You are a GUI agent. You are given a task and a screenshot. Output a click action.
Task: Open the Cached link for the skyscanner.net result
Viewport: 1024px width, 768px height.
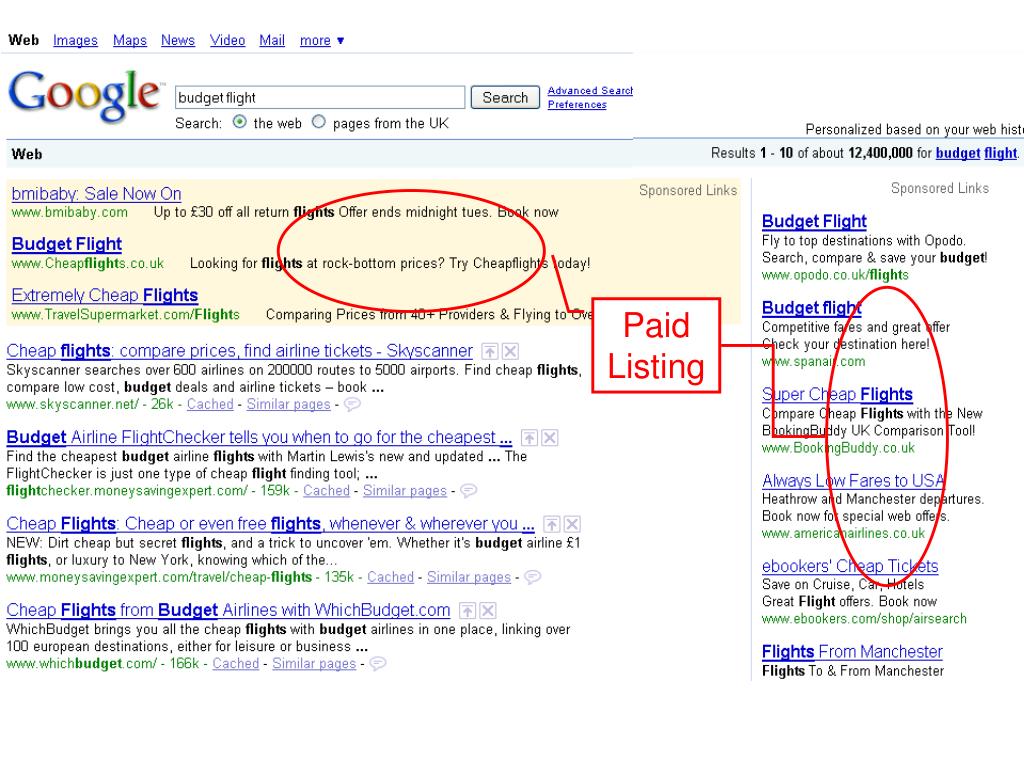[x=210, y=405]
